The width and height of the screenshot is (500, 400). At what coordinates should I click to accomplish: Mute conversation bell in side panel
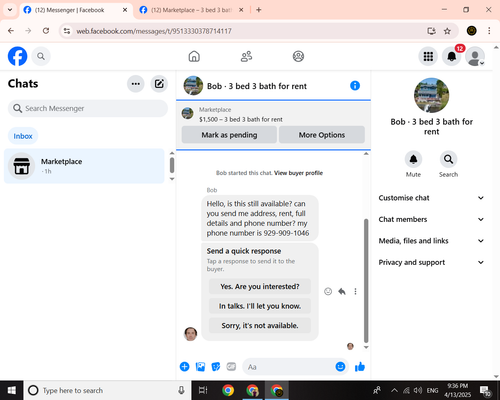[413, 159]
